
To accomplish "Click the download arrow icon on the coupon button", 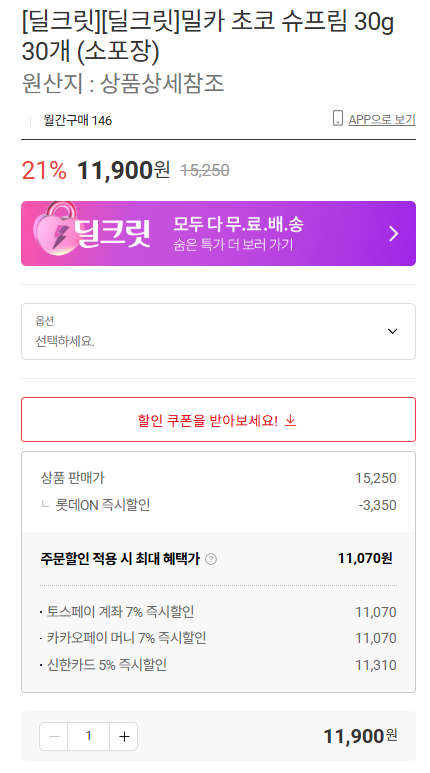I will click(291, 421).
